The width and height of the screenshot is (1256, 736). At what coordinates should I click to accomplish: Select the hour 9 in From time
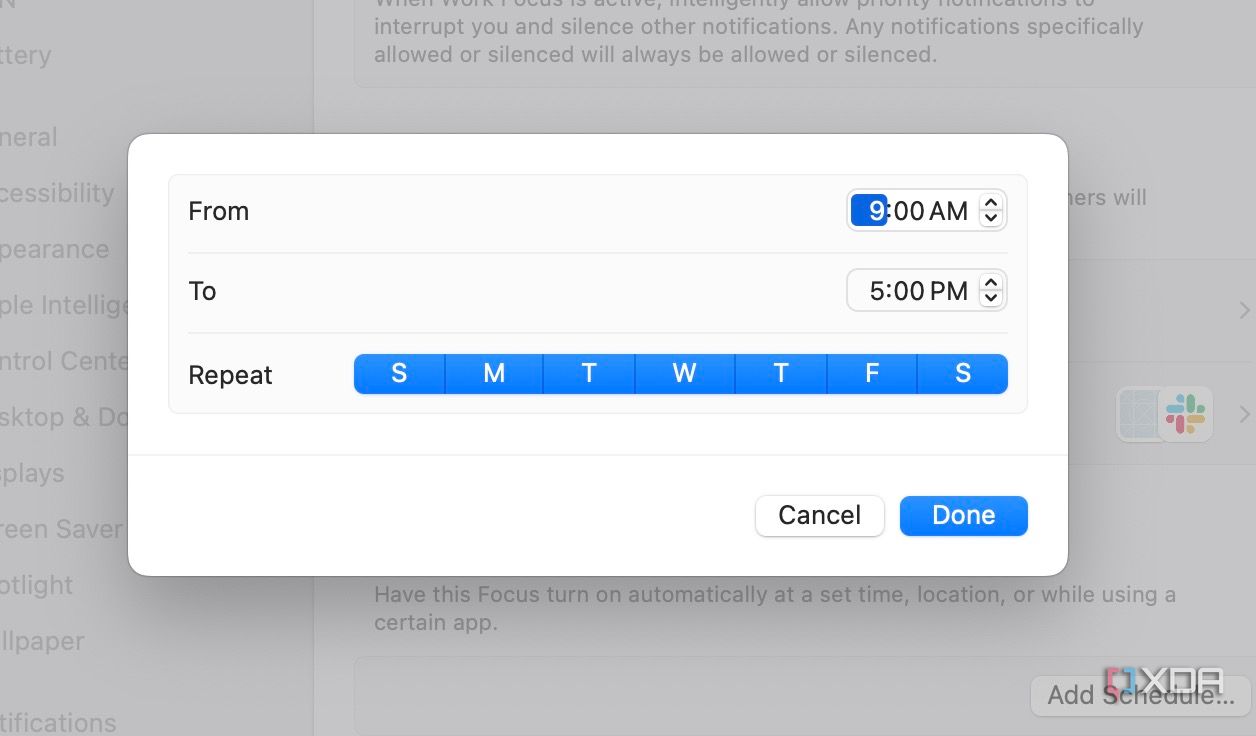click(x=869, y=211)
